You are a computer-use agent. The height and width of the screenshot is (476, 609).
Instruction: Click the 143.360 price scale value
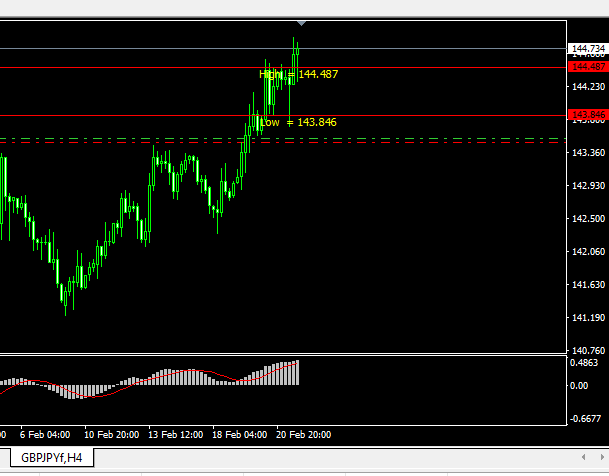[x=588, y=153]
